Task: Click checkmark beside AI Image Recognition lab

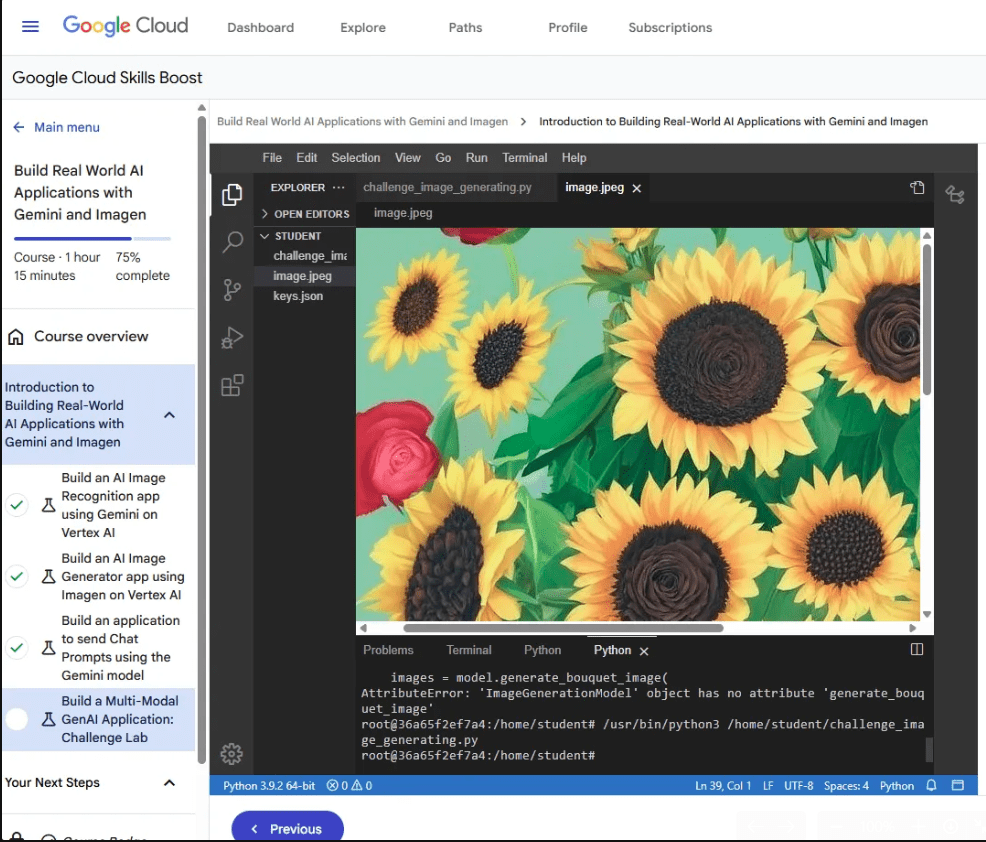Action: click(x=17, y=505)
